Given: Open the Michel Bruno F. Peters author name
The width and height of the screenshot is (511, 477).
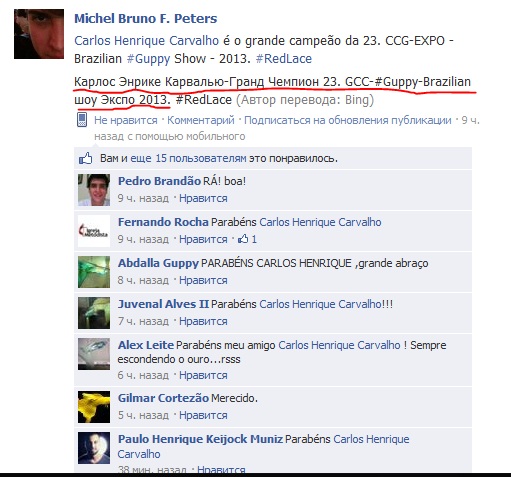Looking at the screenshot, I should (x=146, y=19).
